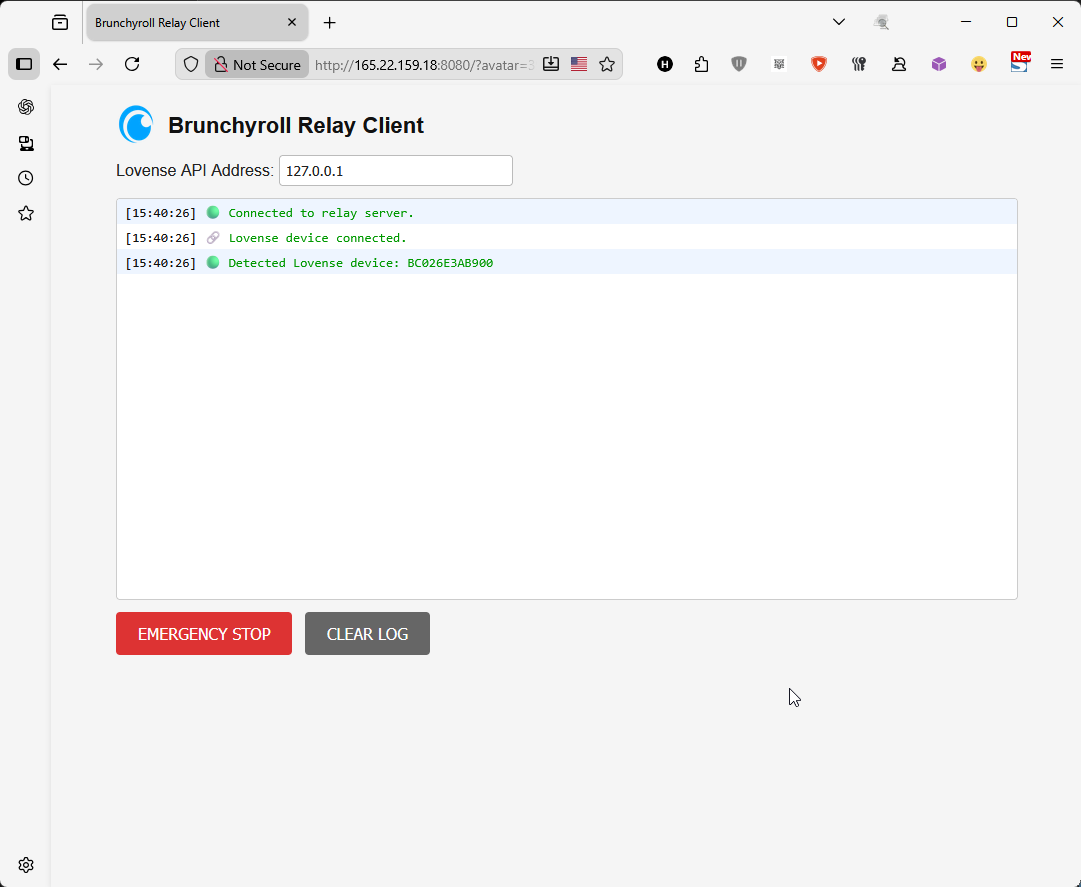Reload the current page
Screen dimensions: 1081x887
[x=132, y=64]
